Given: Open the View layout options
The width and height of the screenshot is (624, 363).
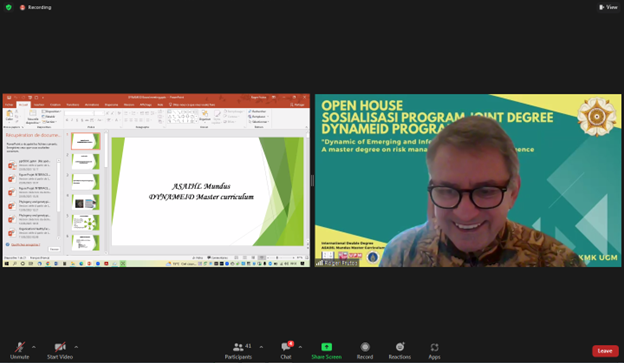Looking at the screenshot, I should [x=608, y=7].
